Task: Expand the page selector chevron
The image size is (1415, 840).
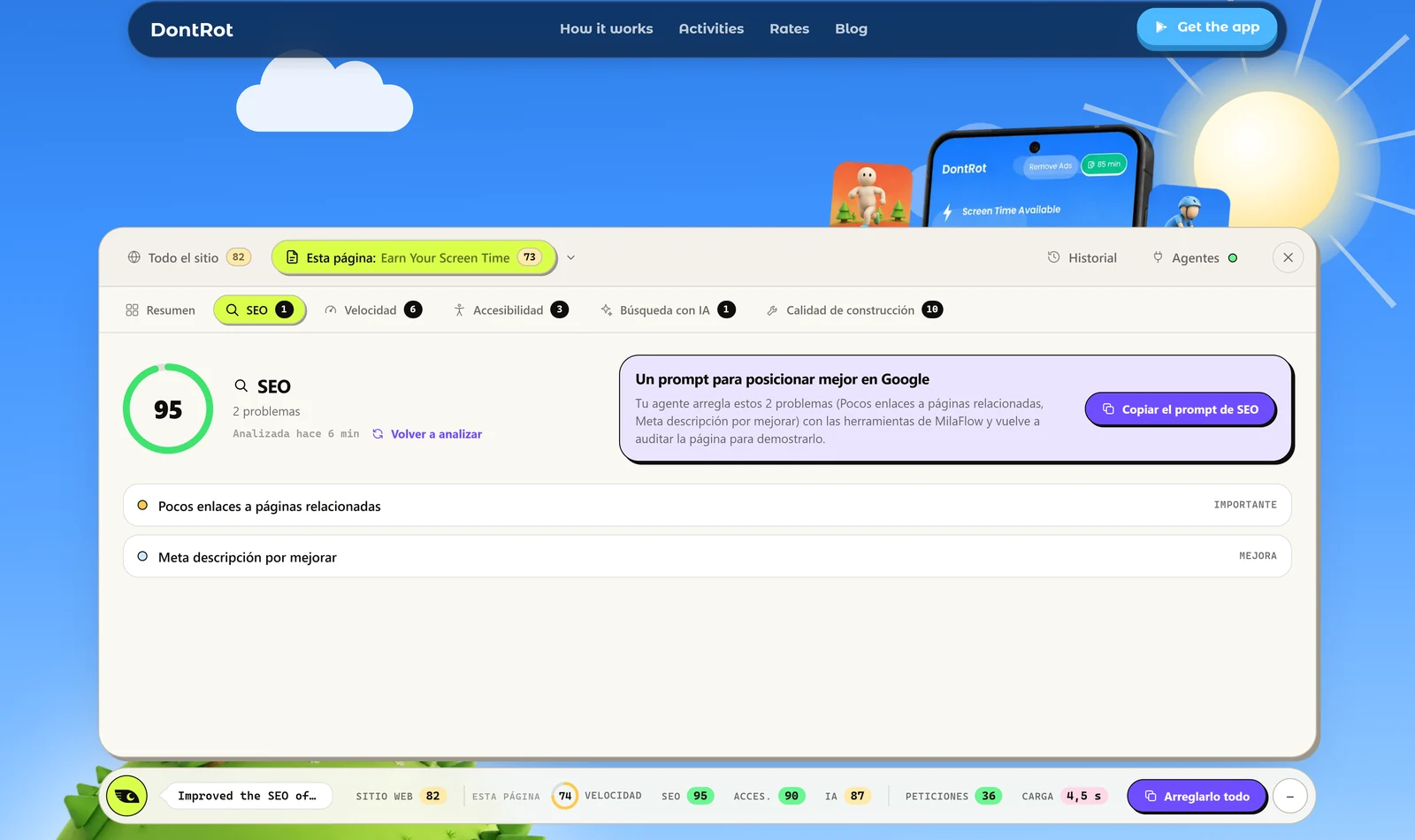Action: 570,257
